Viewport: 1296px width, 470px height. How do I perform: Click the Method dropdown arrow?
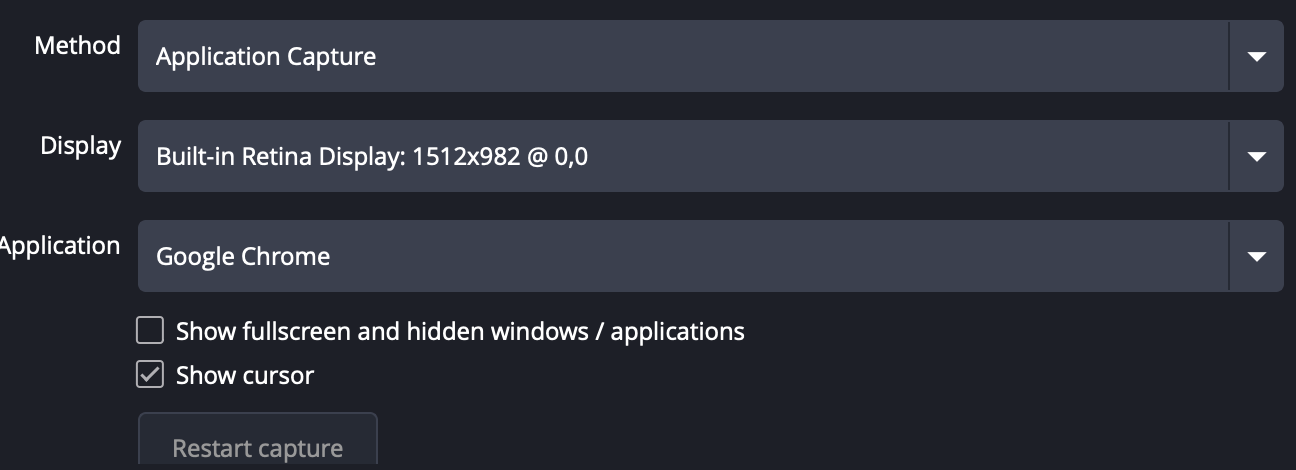[1257, 56]
